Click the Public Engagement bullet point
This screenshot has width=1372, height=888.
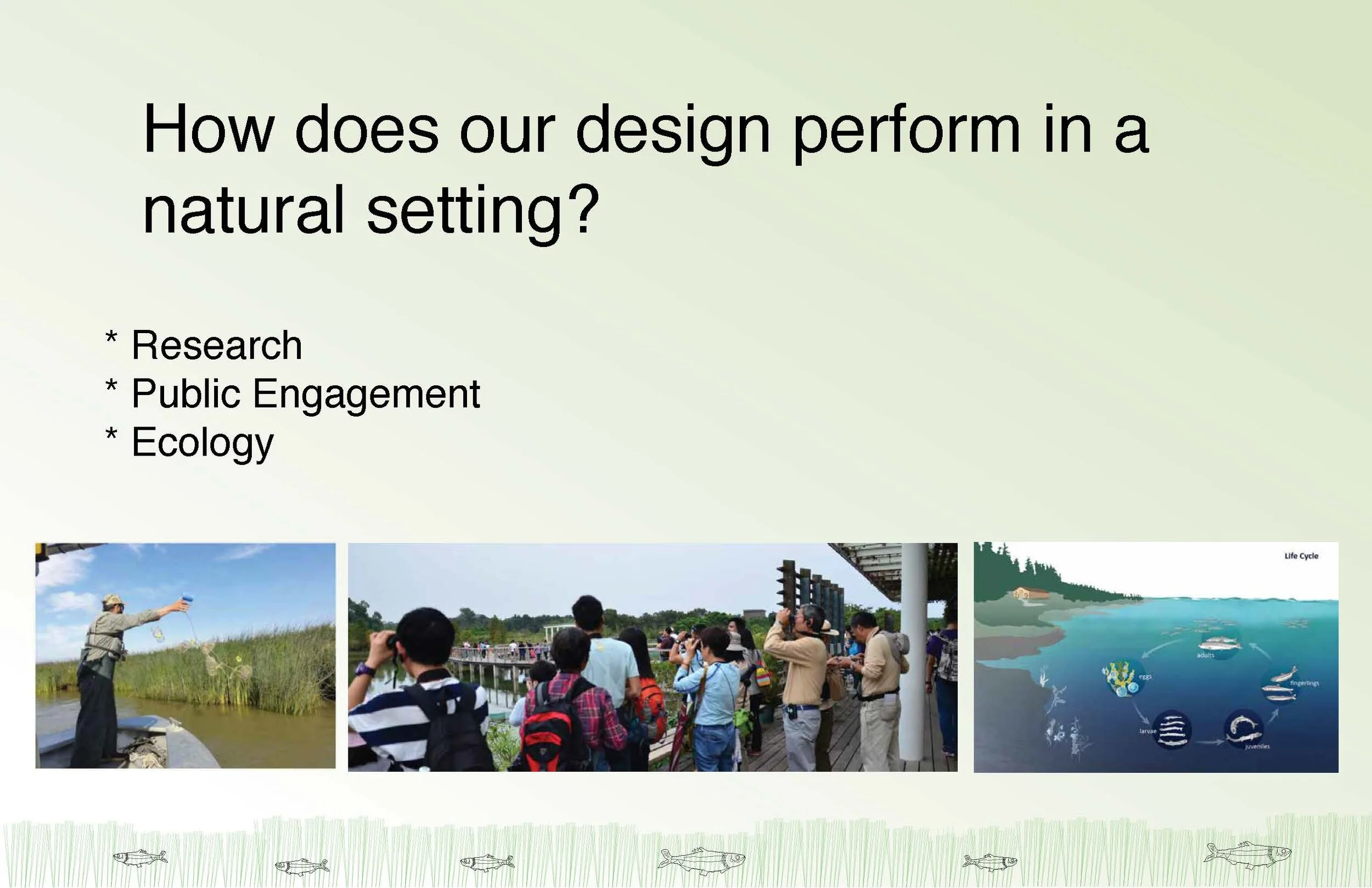pos(293,394)
